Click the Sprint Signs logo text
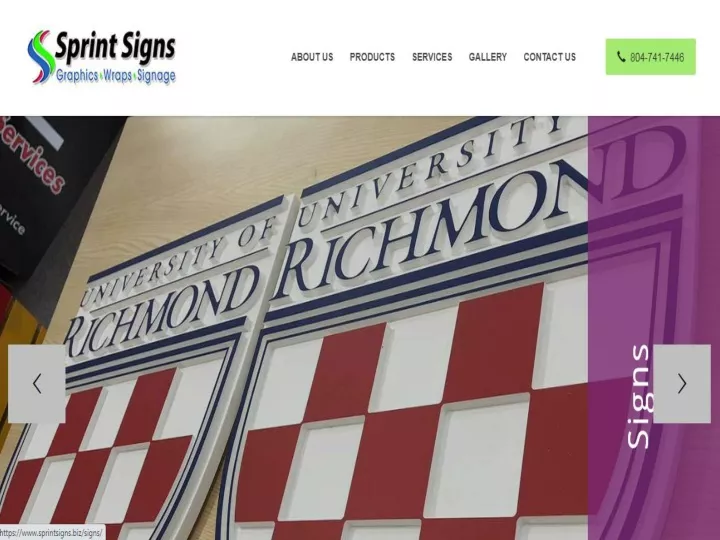720x540 pixels. click(x=115, y=47)
